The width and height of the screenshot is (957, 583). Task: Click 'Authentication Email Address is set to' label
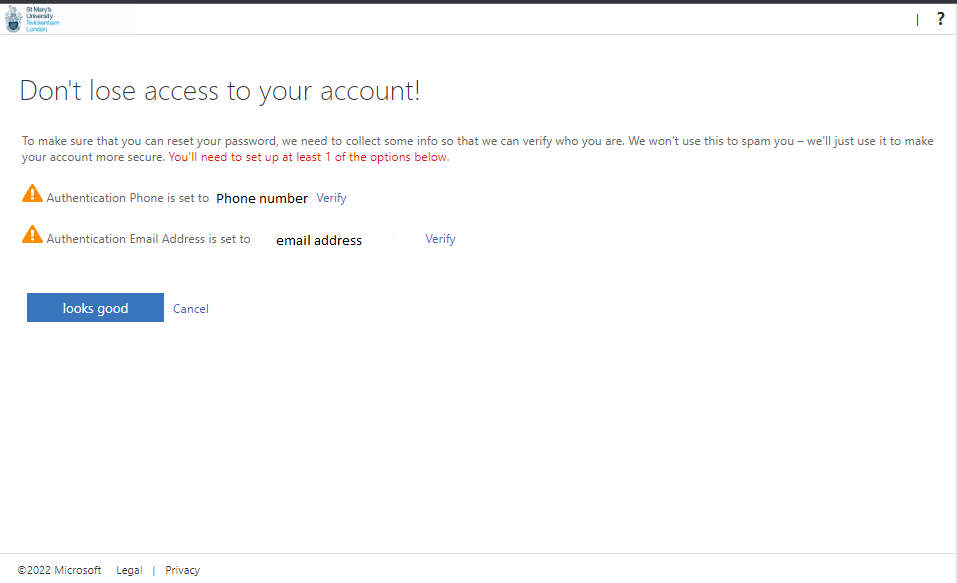pyautogui.click(x=148, y=239)
